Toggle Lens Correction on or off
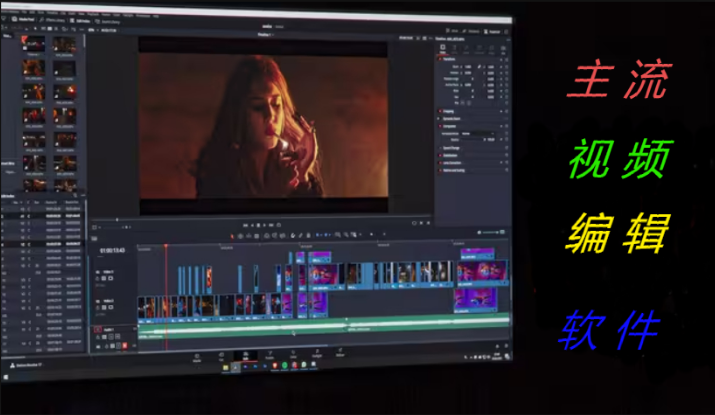The image size is (715, 415). 440,162
